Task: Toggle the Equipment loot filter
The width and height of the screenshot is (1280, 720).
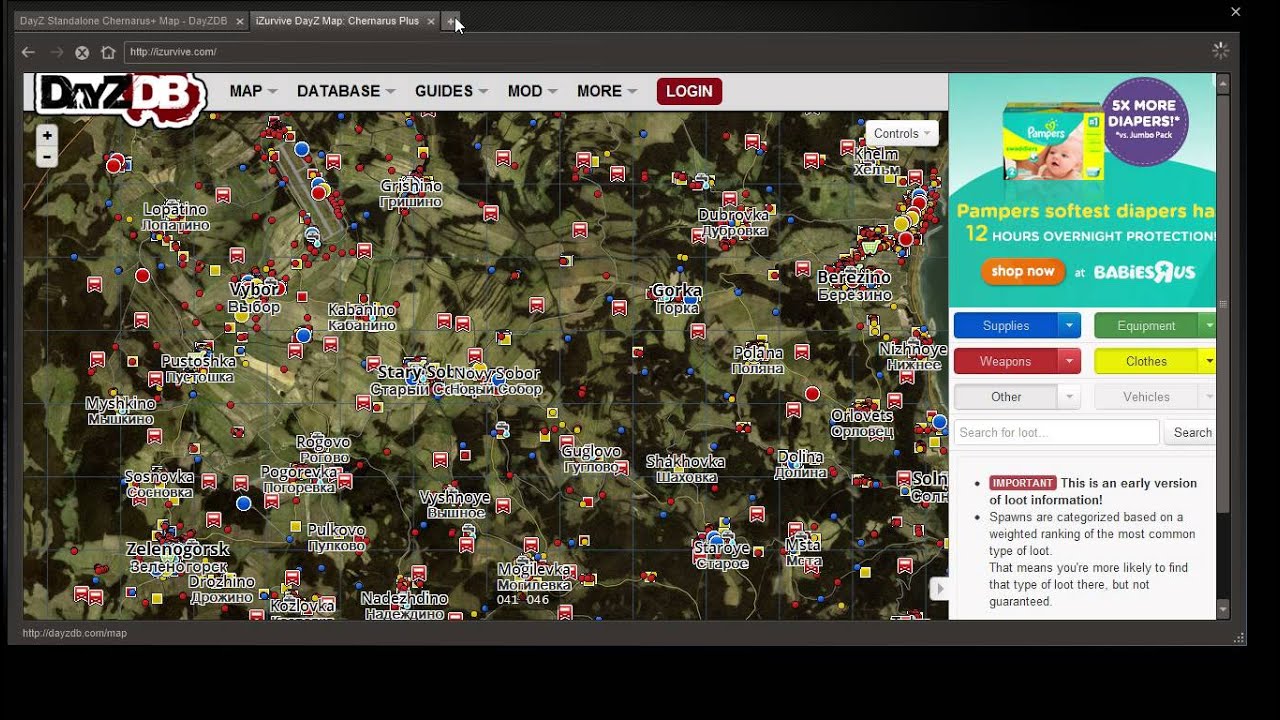Action: point(1146,326)
